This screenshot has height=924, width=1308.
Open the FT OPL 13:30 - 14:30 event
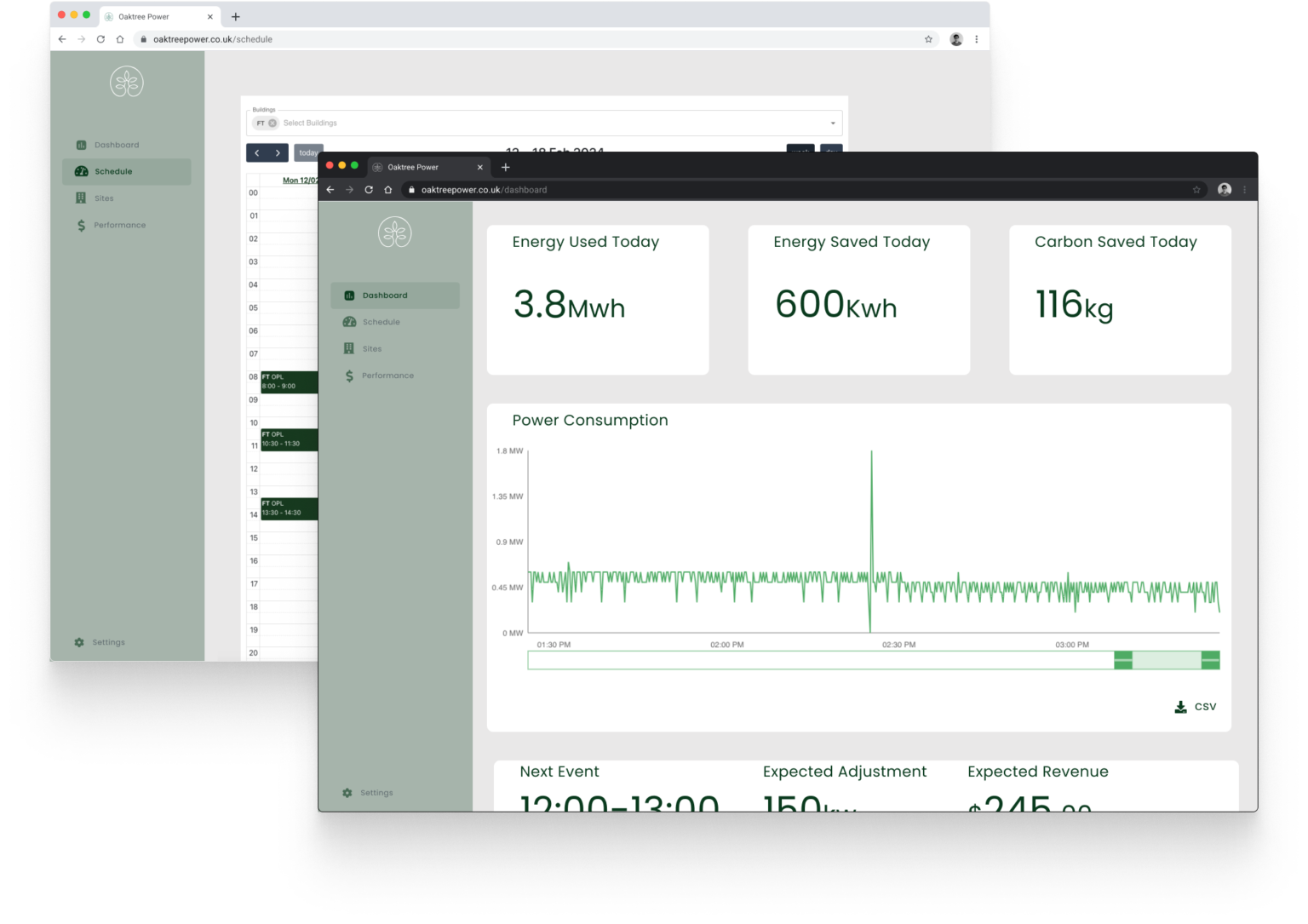click(x=288, y=508)
